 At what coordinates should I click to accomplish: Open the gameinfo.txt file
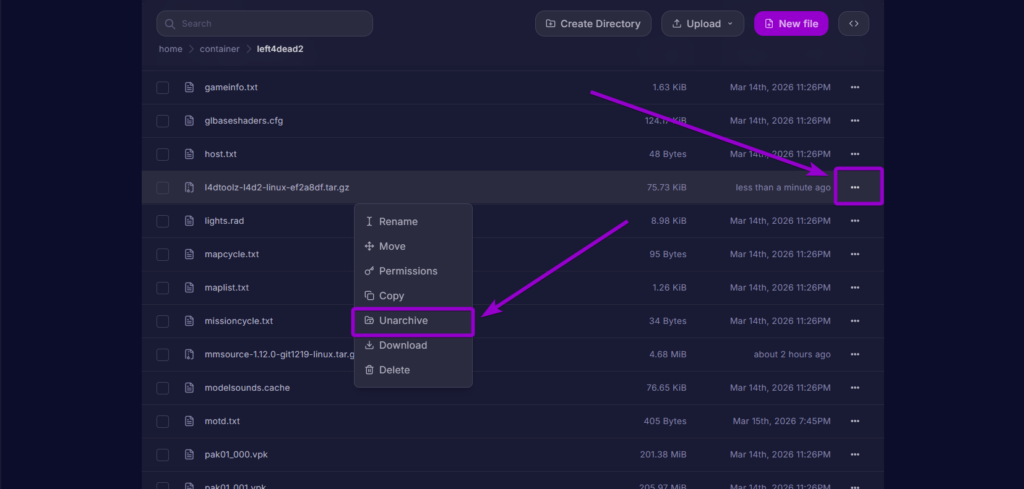(231, 87)
